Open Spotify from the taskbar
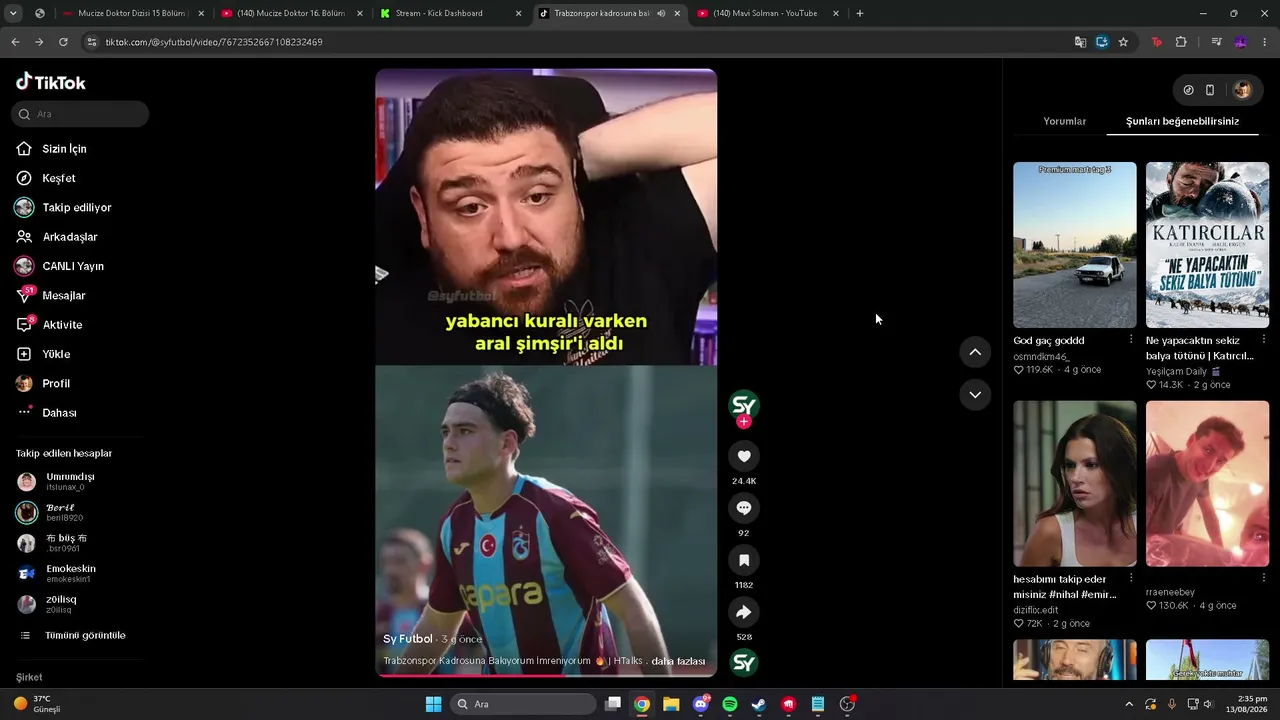This screenshot has width=1280, height=720. click(730, 704)
